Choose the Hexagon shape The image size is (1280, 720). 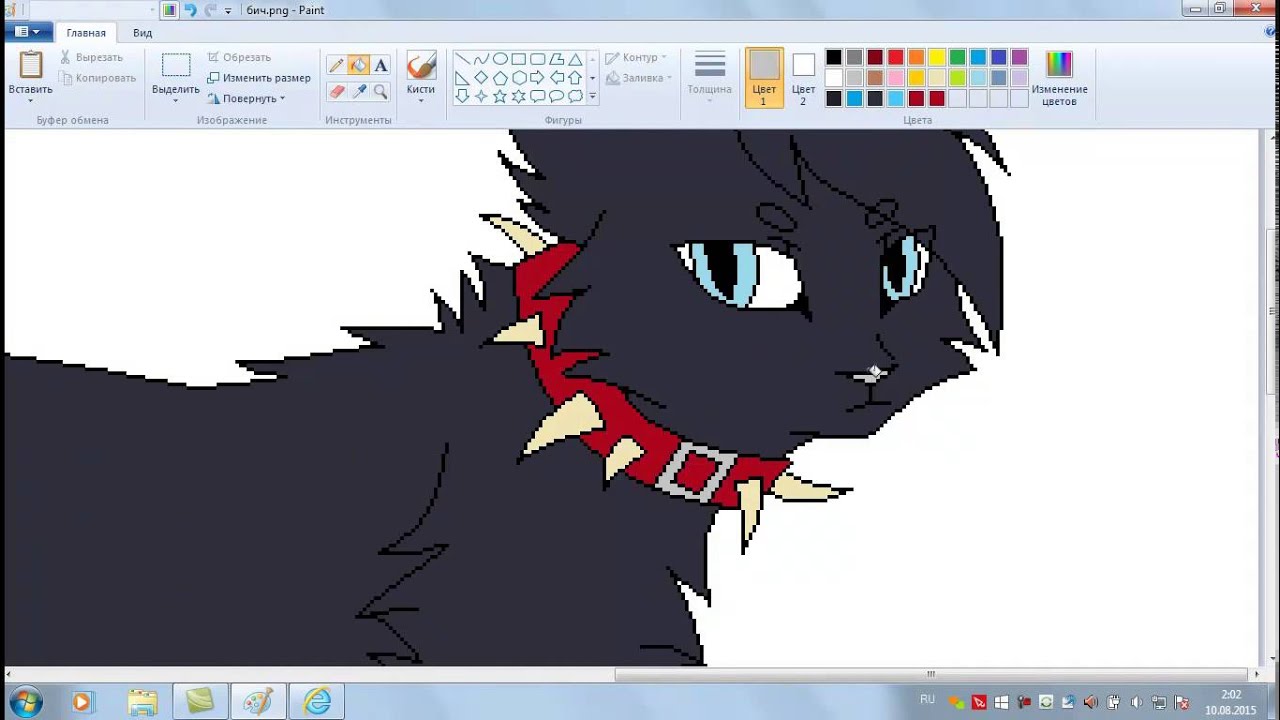coord(519,78)
